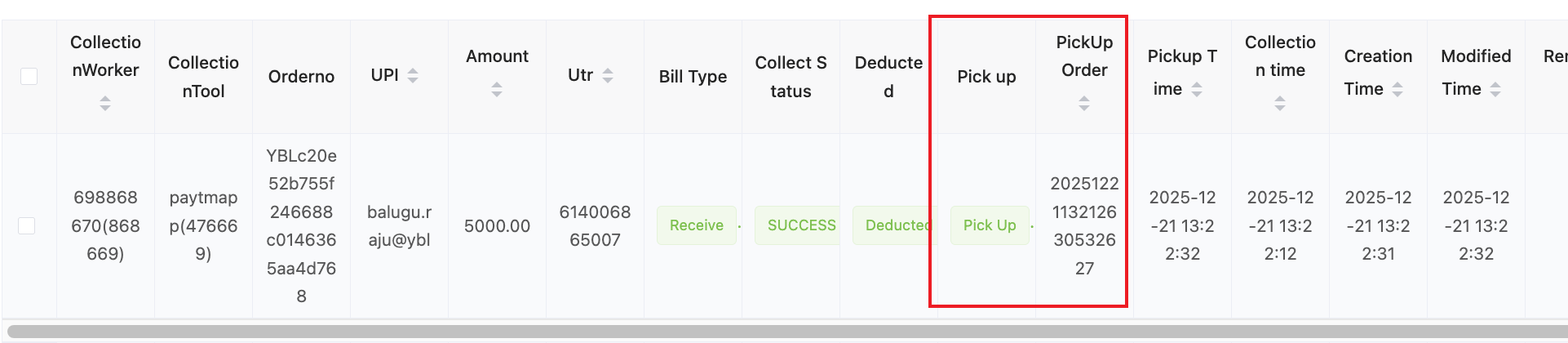Screen dimensions: 1568x343
Task: Click the UPI column sort arrows
Action: pos(413,76)
